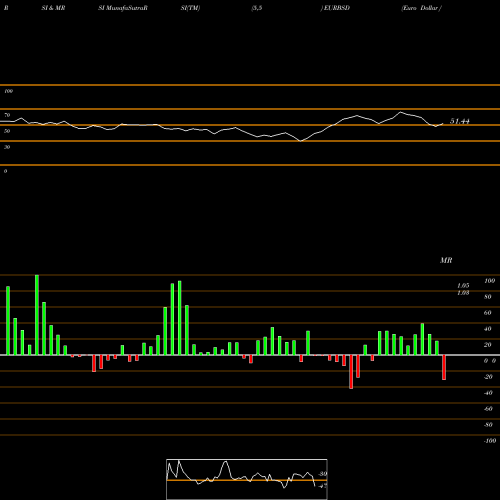Click MR axis label -80

click(x=488, y=425)
